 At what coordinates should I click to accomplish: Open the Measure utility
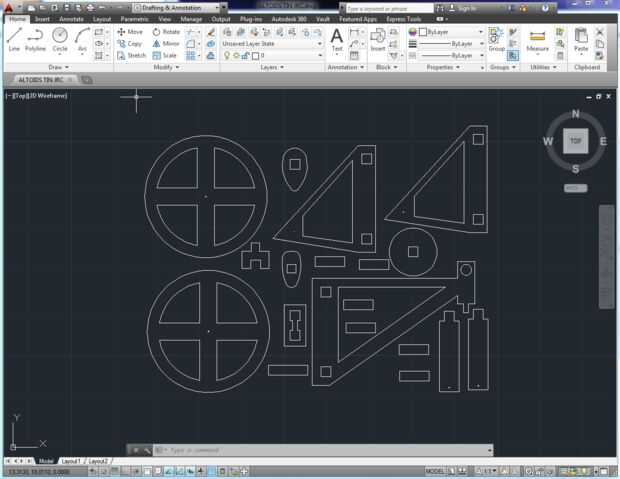537,40
